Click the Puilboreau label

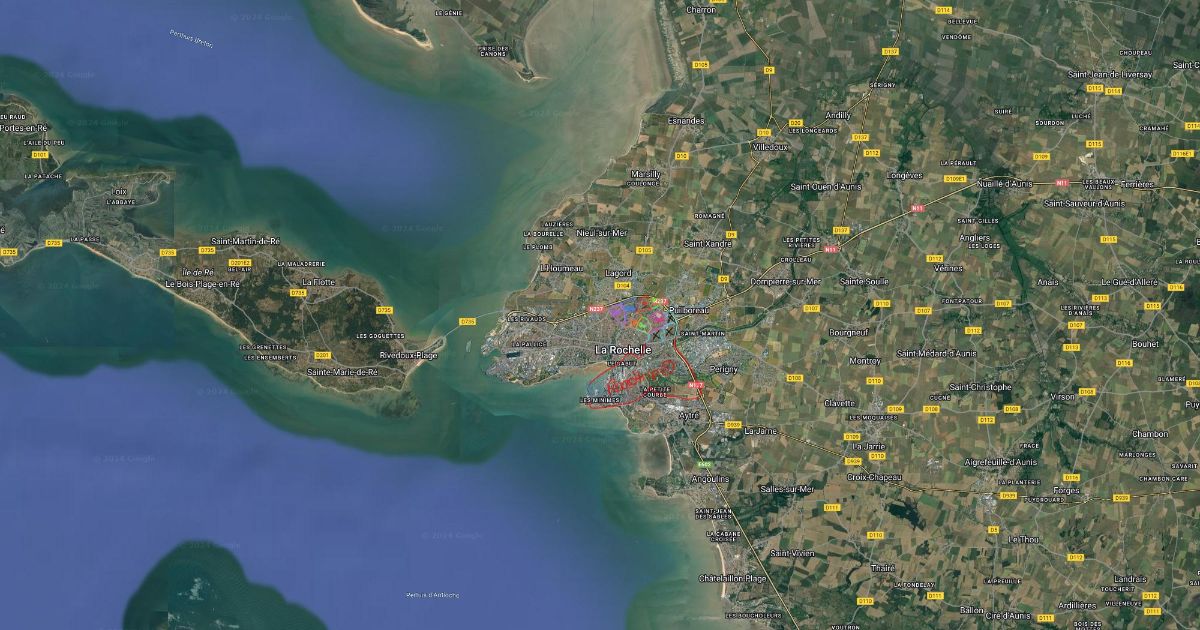tap(688, 310)
